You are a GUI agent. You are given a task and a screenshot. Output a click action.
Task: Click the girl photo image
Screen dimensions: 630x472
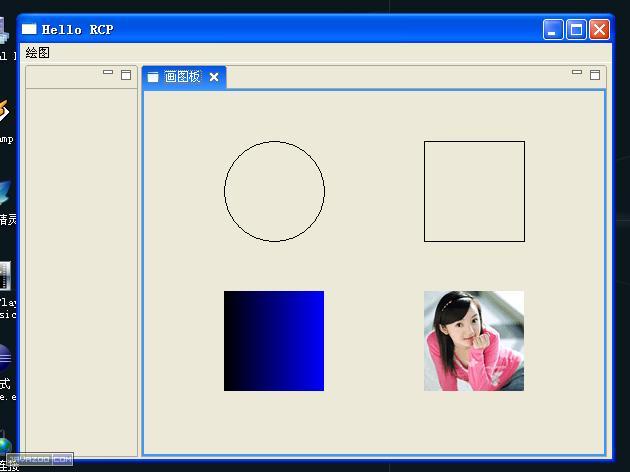(474, 341)
